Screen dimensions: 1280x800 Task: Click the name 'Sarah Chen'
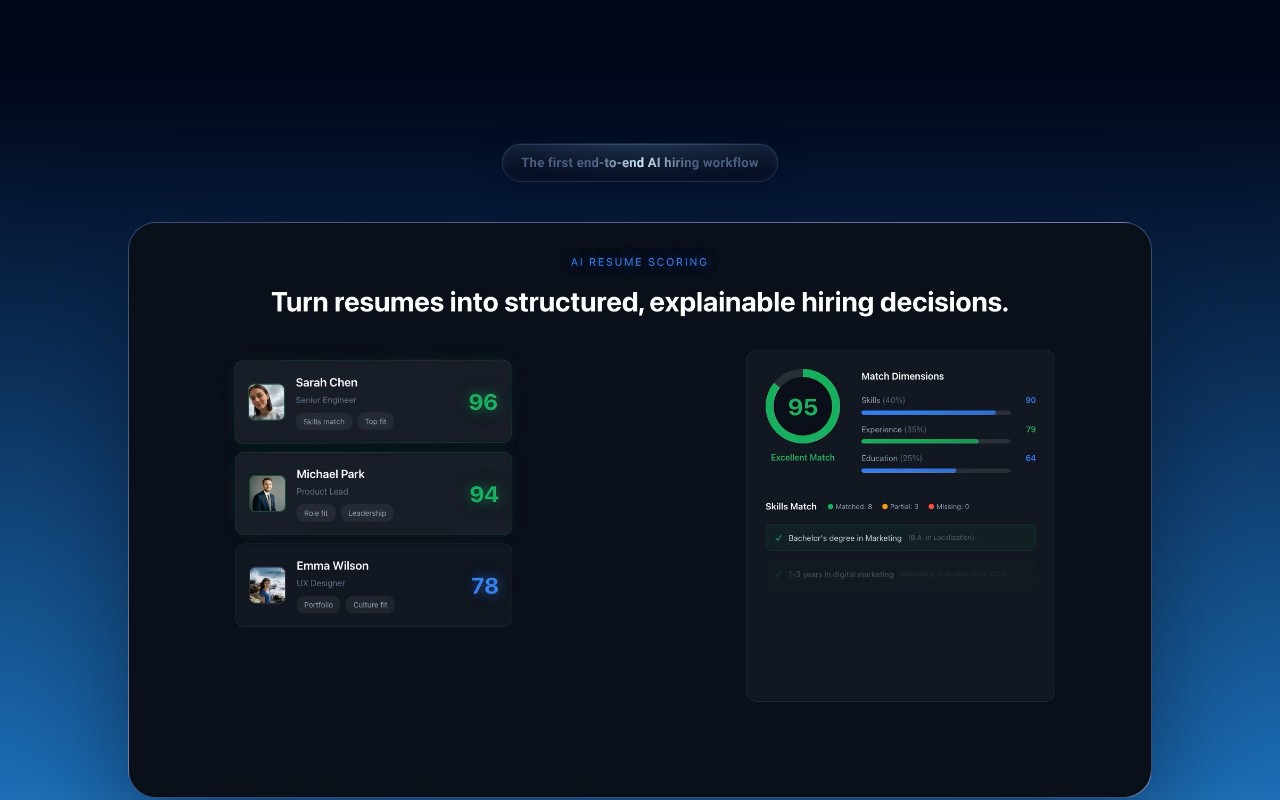[x=327, y=382]
